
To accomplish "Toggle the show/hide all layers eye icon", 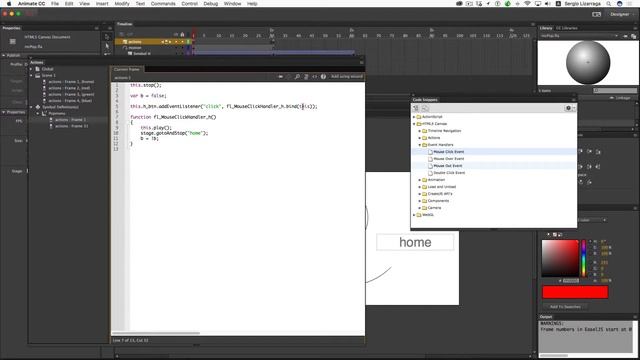I will [x=176, y=34].
